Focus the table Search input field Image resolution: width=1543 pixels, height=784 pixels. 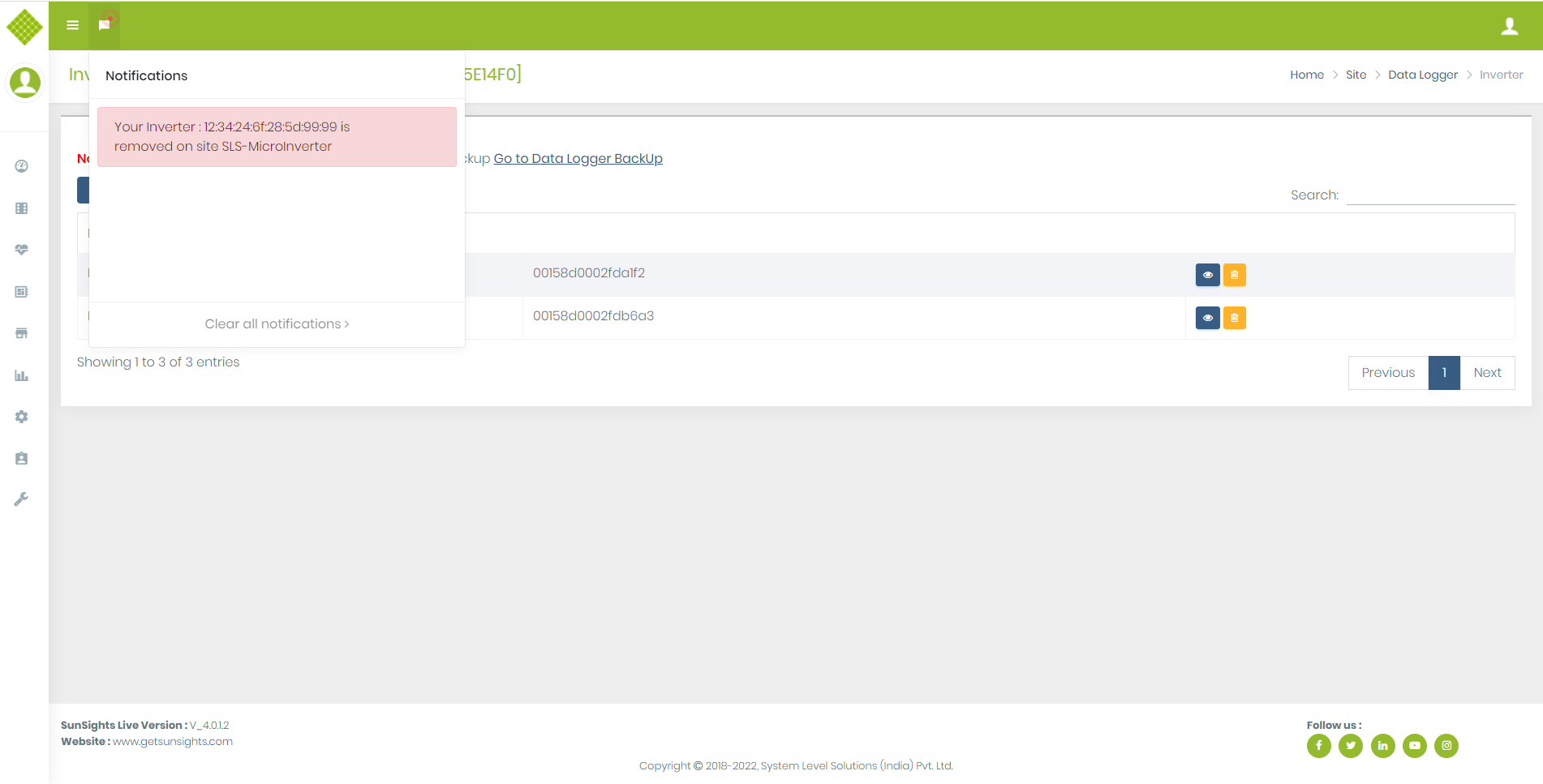(x=1430, y=195)
